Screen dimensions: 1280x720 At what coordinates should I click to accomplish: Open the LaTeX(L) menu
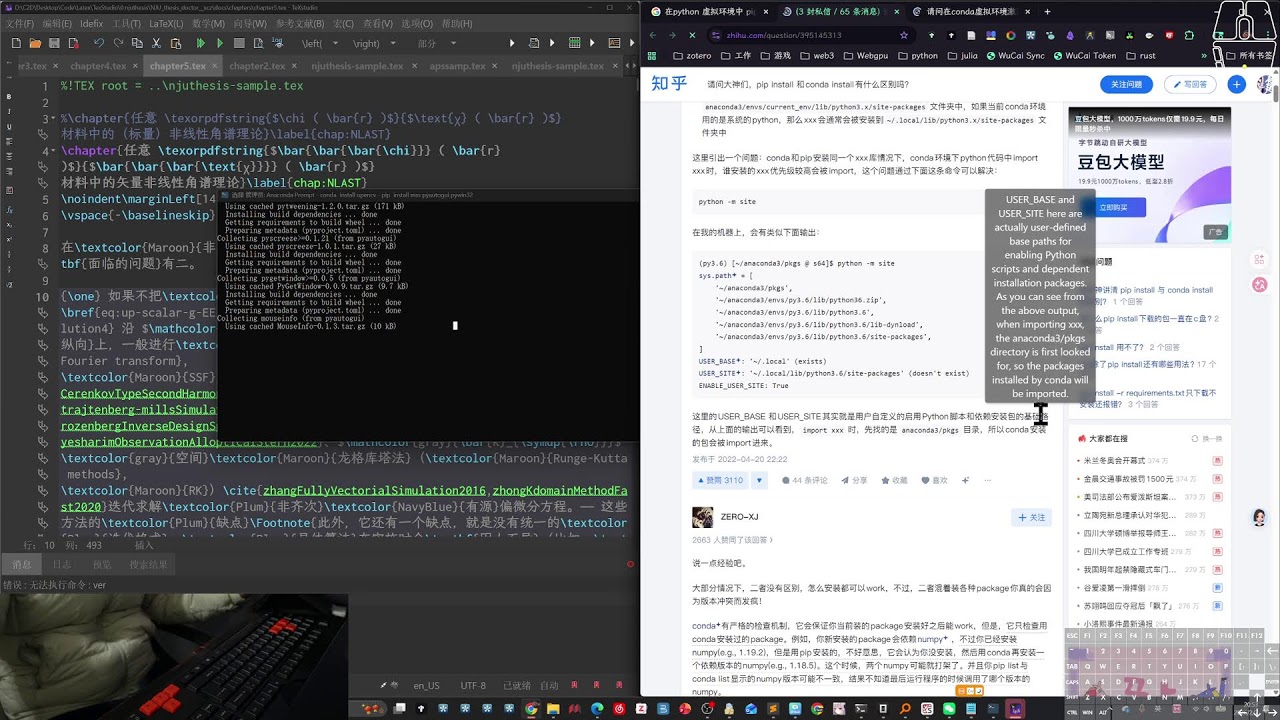click(166, 23)
